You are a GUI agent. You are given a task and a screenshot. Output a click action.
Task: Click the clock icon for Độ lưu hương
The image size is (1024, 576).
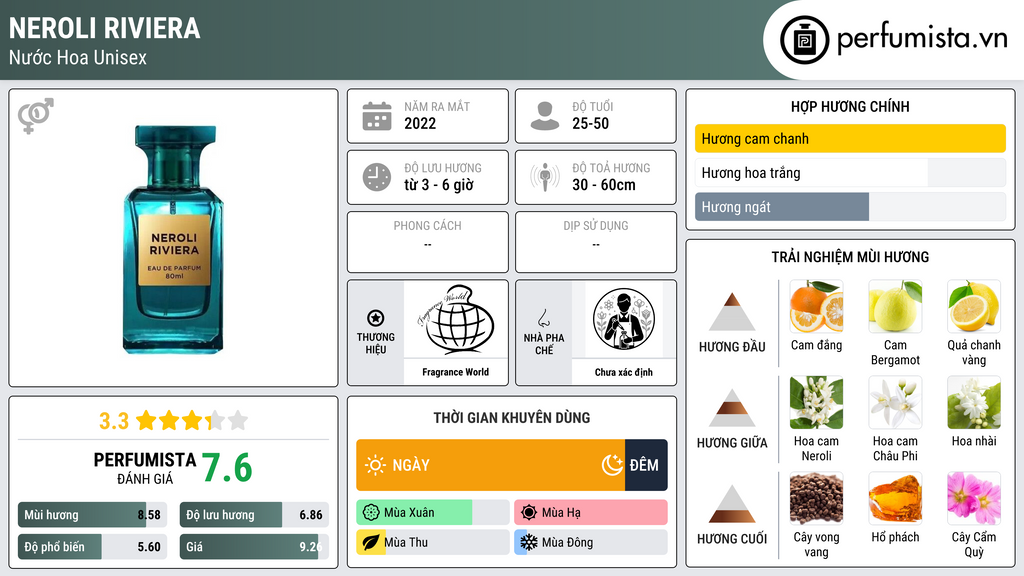(x=377, y=177)
